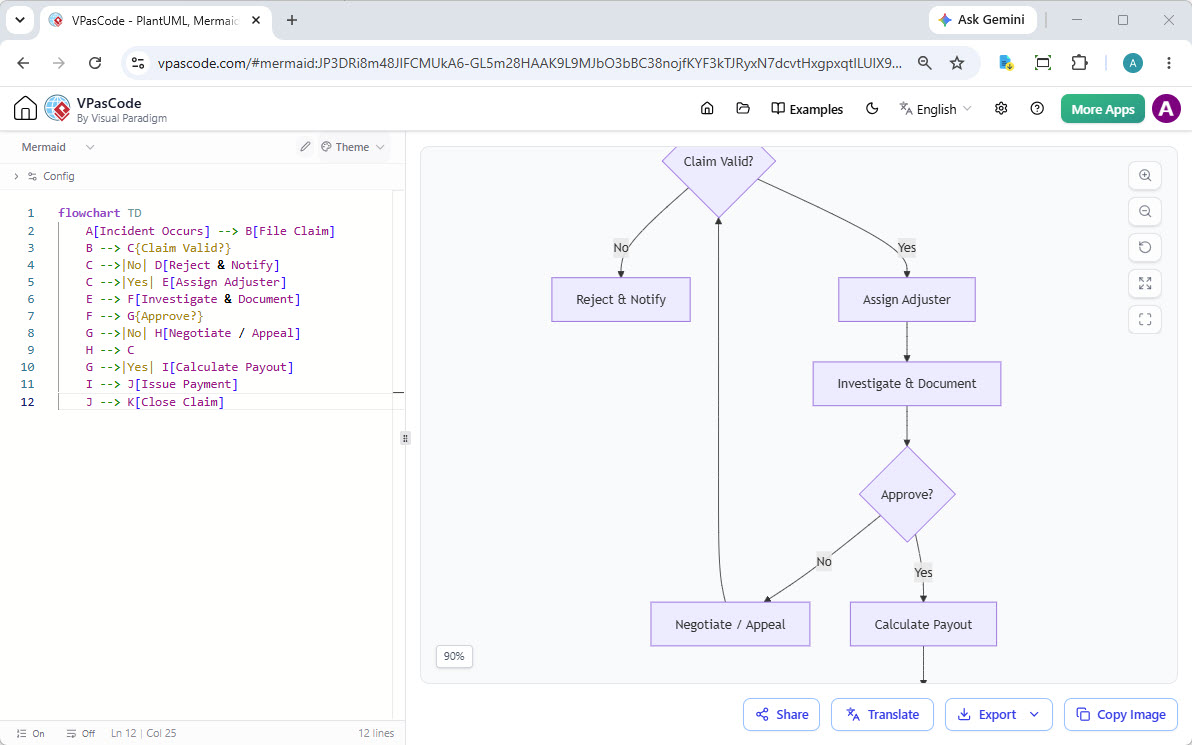Click the screenshot capture extension icon
Viewport: 1192px width, 745px height.
pyautogui.click(x=1043, y=63)
